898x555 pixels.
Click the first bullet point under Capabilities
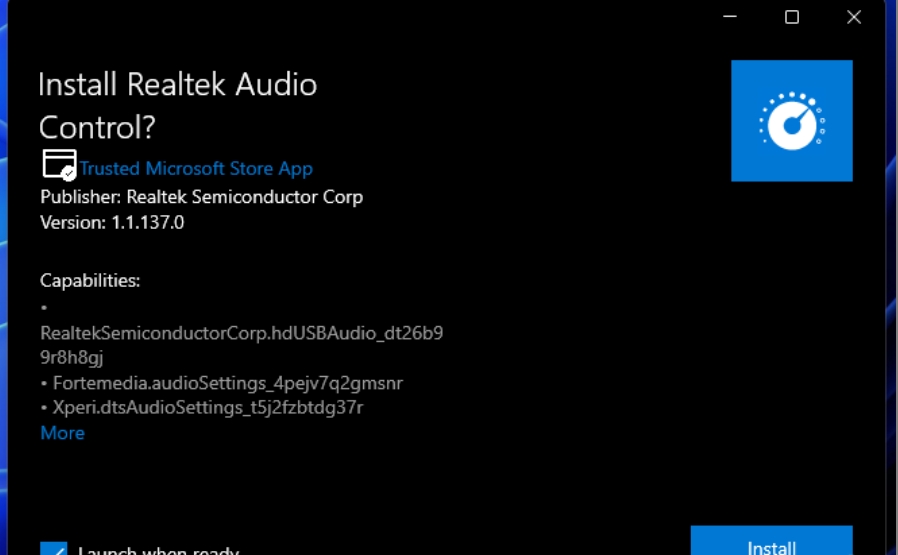coord(45,307)
